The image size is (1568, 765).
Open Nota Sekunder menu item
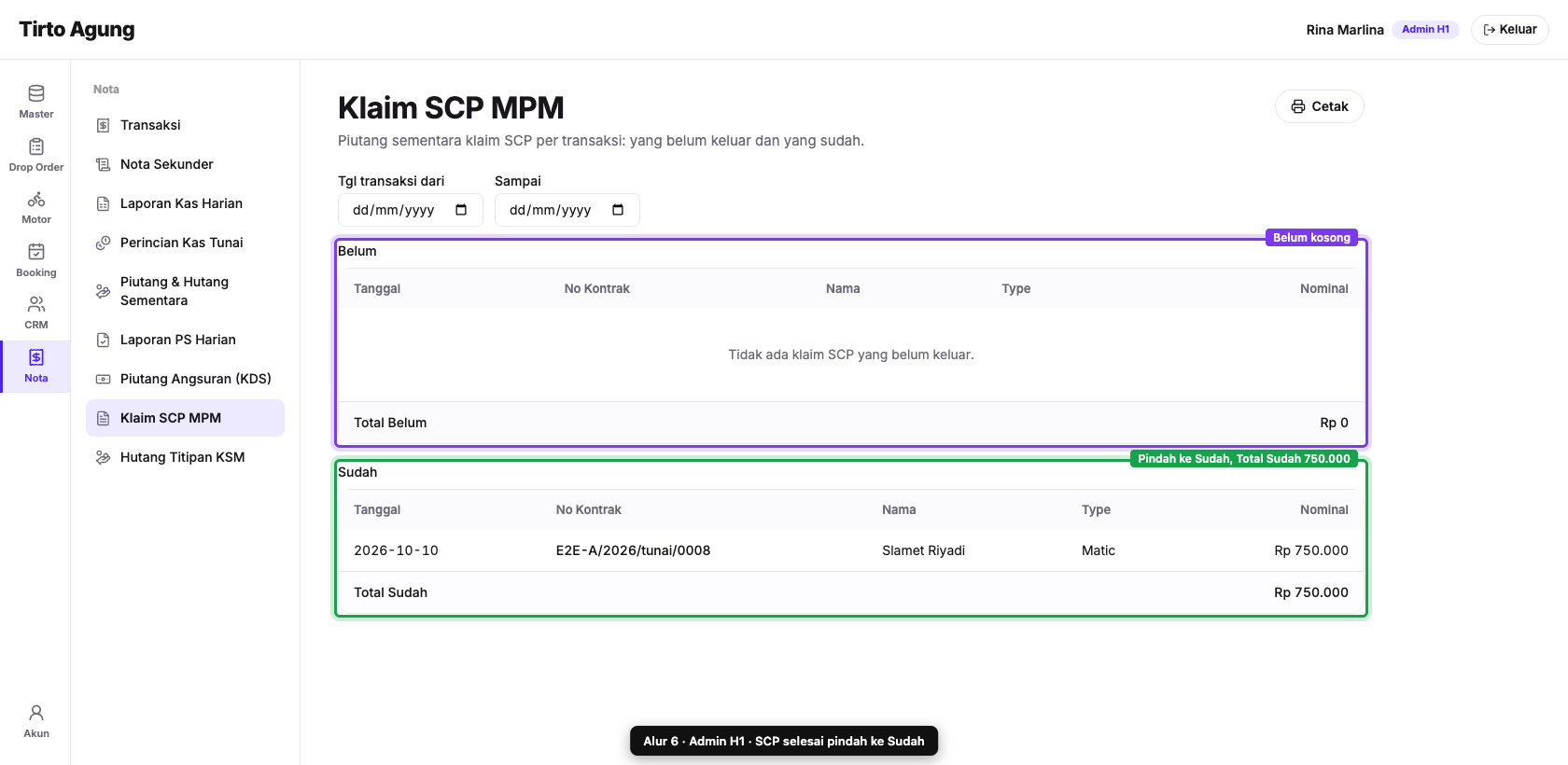pos(185,164)
